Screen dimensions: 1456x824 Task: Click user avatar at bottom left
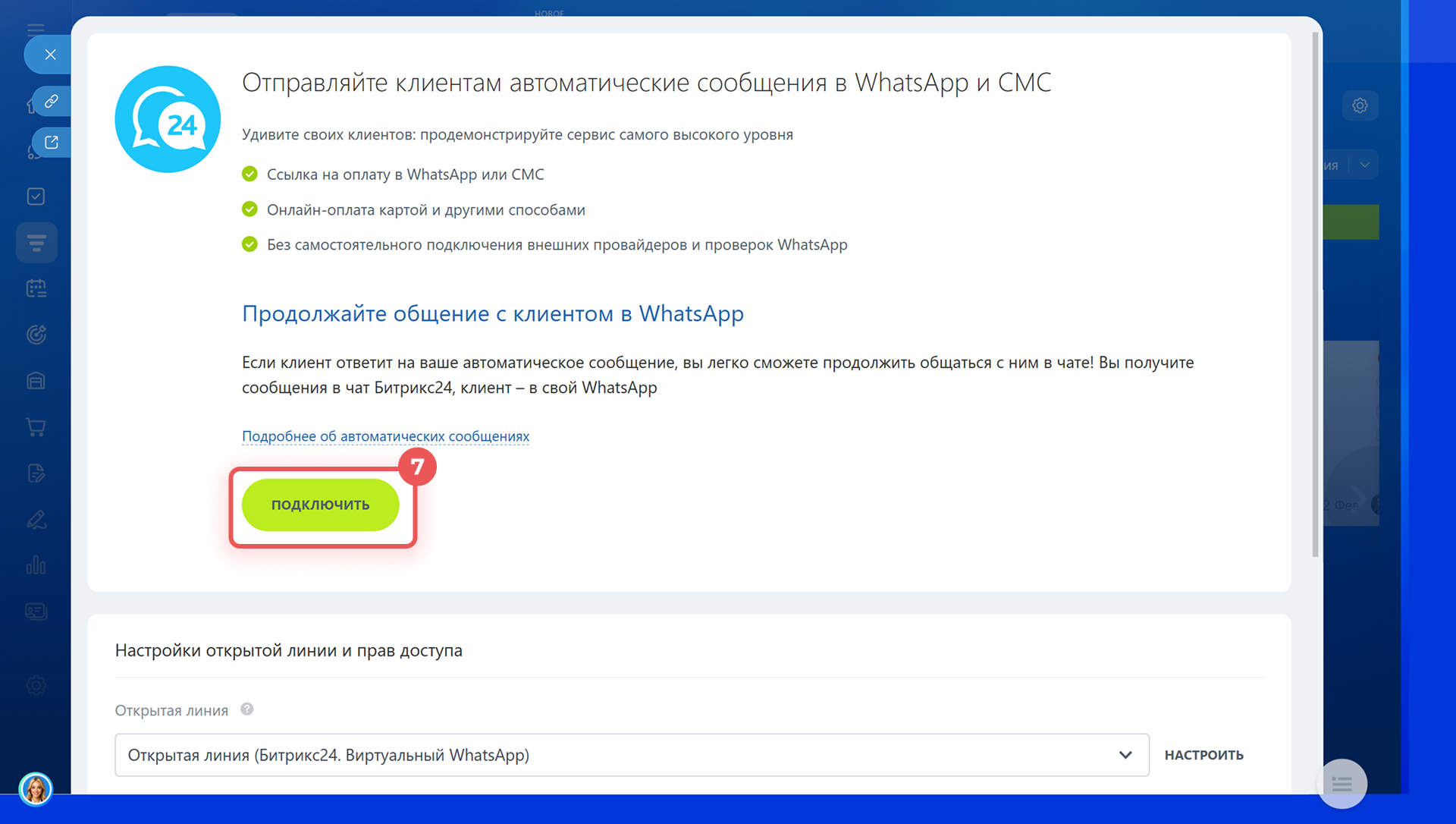click(36, 789)
